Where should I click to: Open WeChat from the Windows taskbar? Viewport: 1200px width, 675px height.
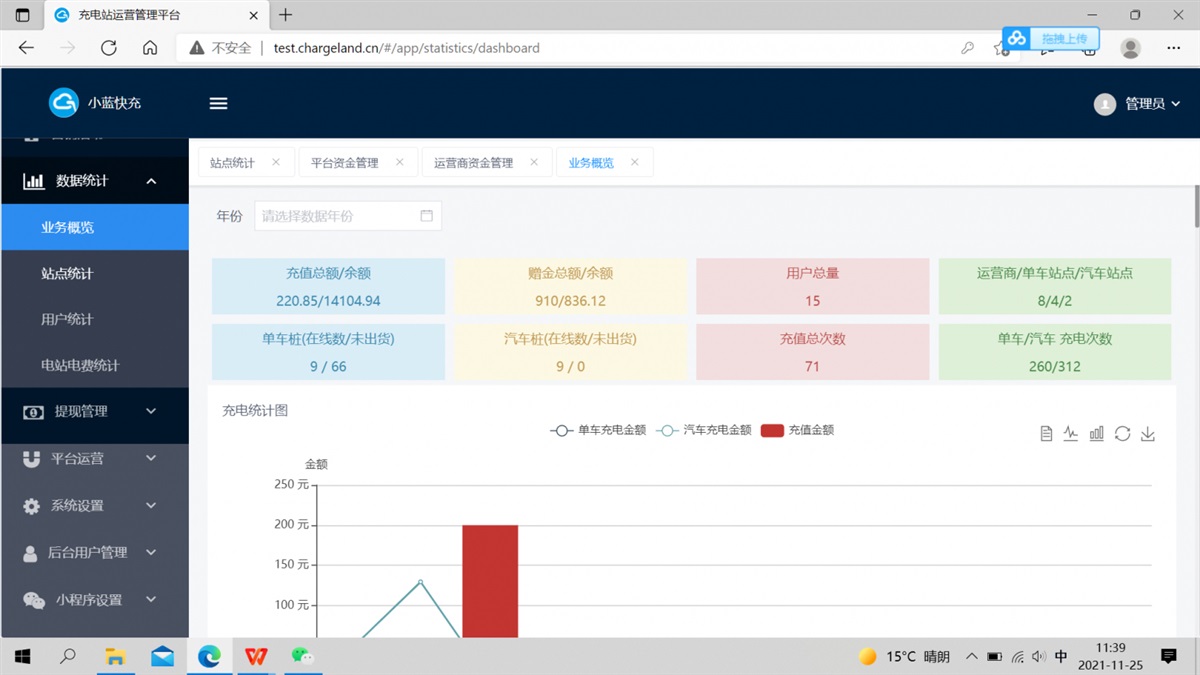coord(302,656)
